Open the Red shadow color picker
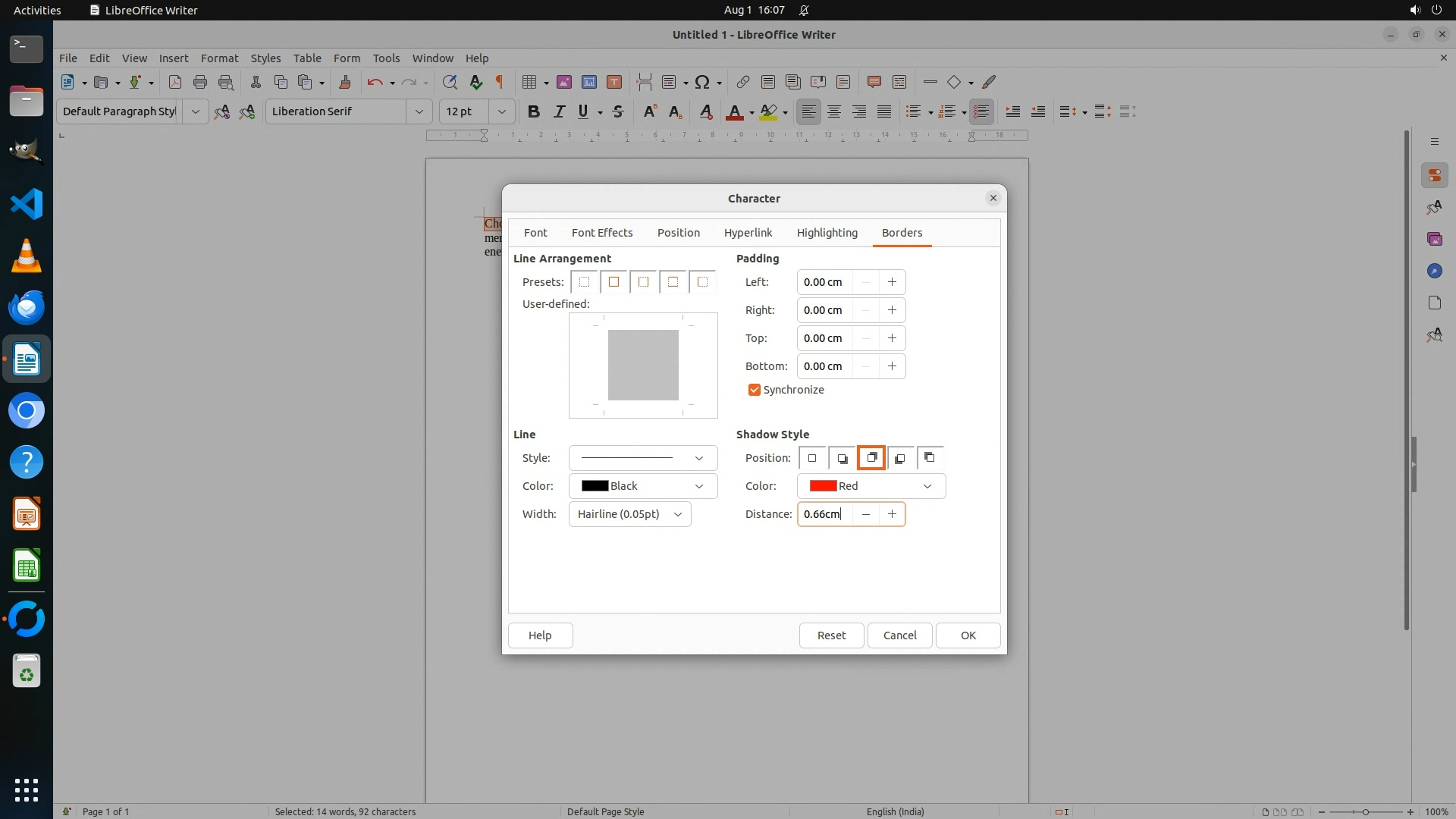The image size is (1456, 819). (x=871, y=486)
